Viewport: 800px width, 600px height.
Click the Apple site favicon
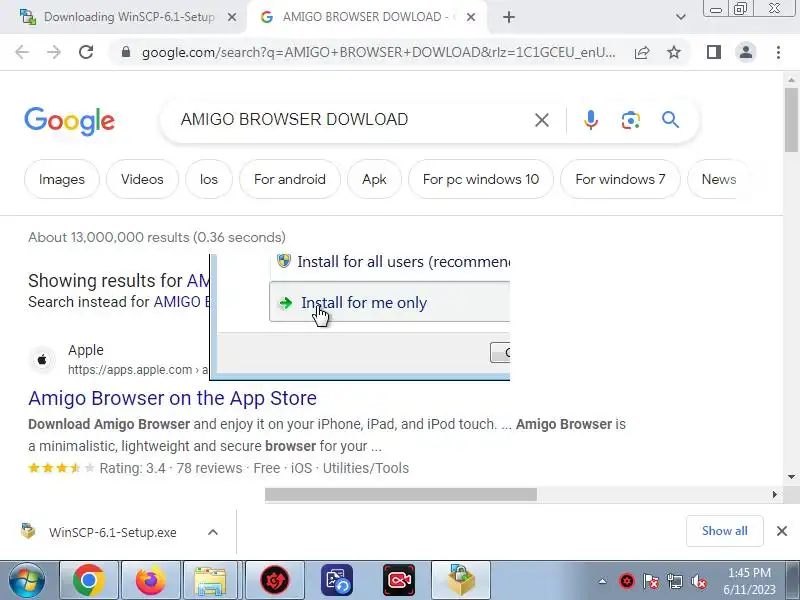[x=42, y=360]
